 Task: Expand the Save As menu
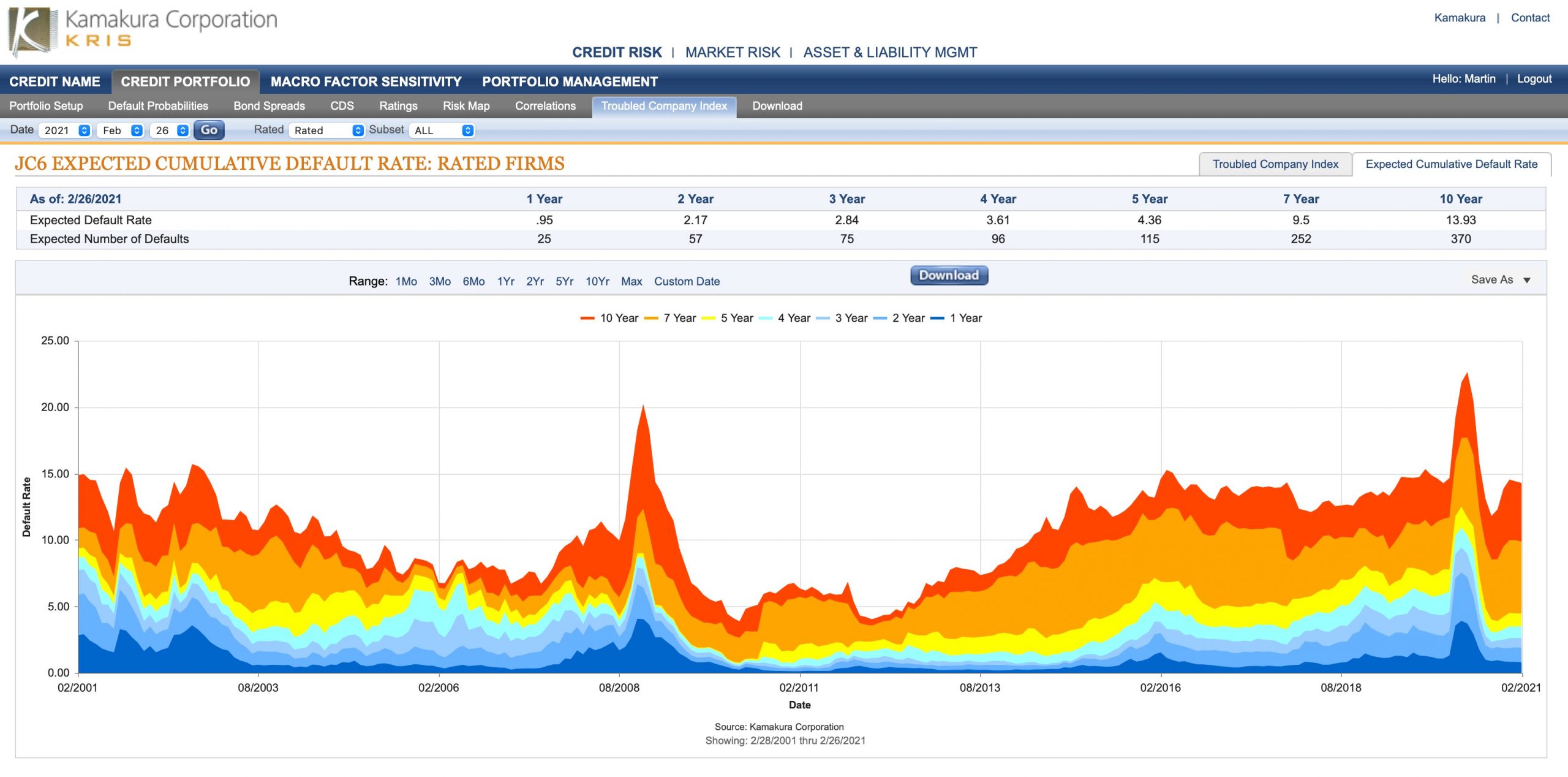(x=1501, y=280)
